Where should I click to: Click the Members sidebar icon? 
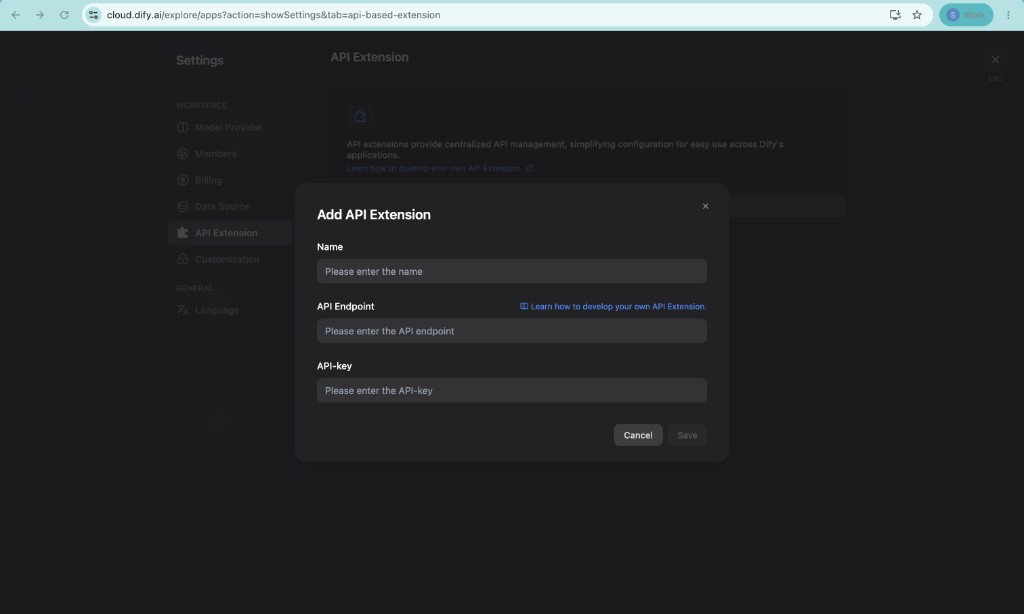[x=183, y=154]
